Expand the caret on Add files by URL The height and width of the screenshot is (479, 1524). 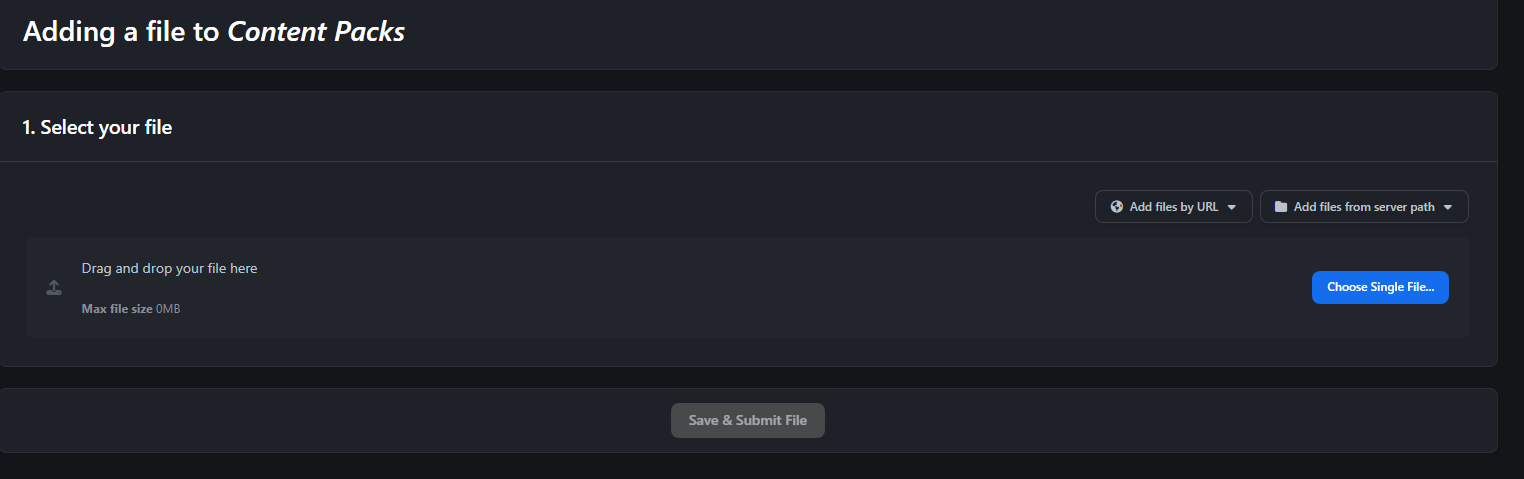point(1231,207)
